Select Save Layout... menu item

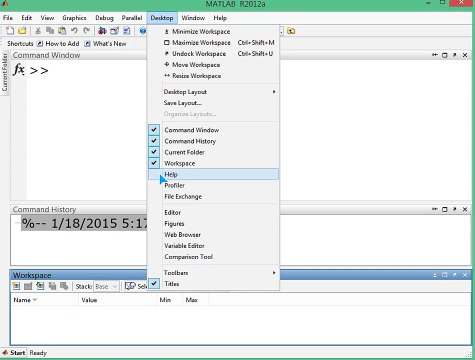click(x=213, y=103)
